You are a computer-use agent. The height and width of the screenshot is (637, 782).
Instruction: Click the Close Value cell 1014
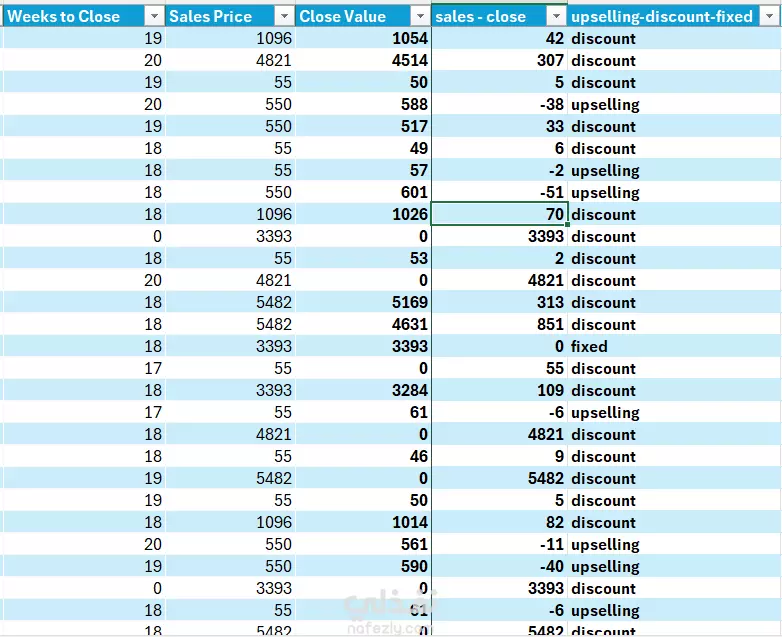click(363, 522)
